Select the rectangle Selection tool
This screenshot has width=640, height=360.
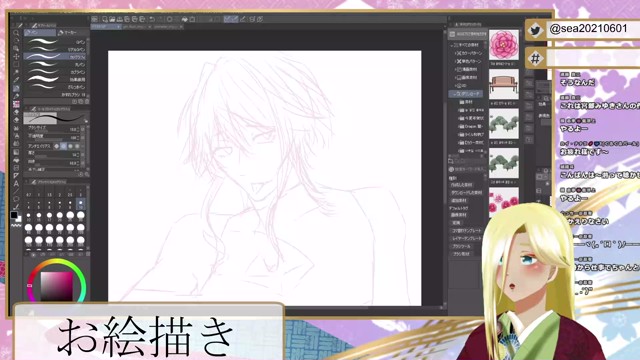pos(16,64)
